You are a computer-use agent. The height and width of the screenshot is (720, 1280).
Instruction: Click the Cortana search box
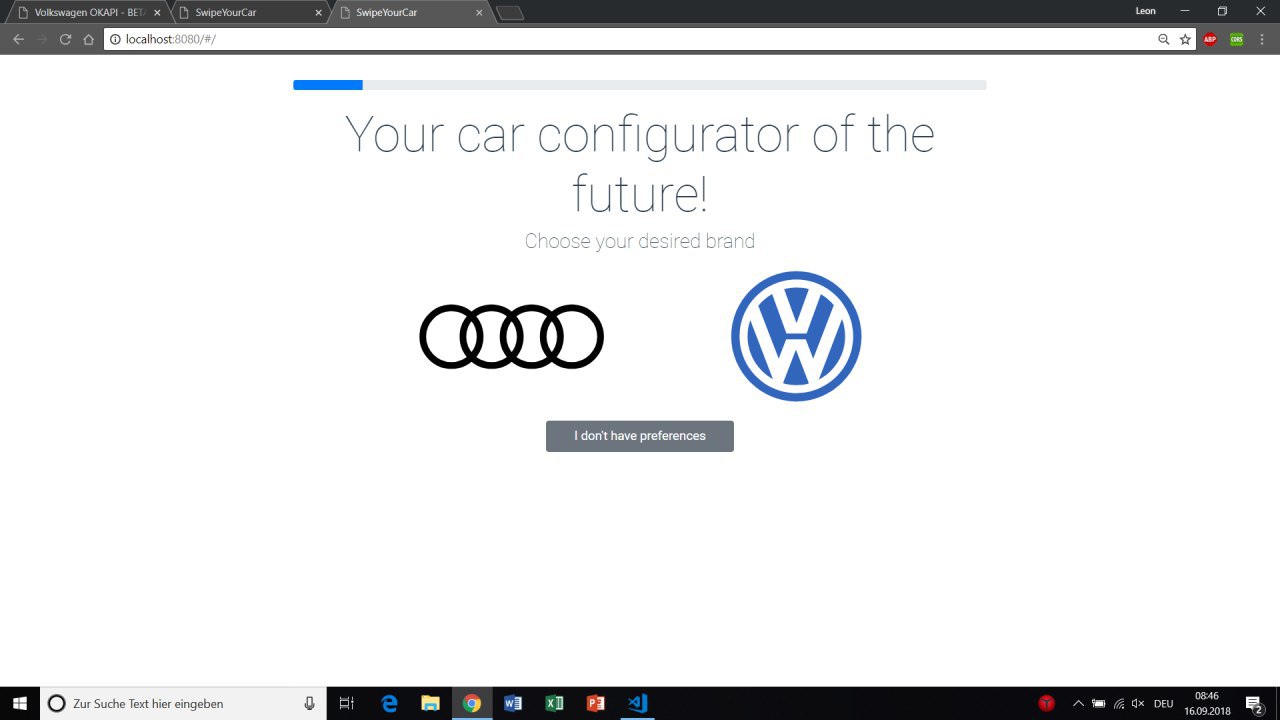pyautogui.click(x=183, y=703)
